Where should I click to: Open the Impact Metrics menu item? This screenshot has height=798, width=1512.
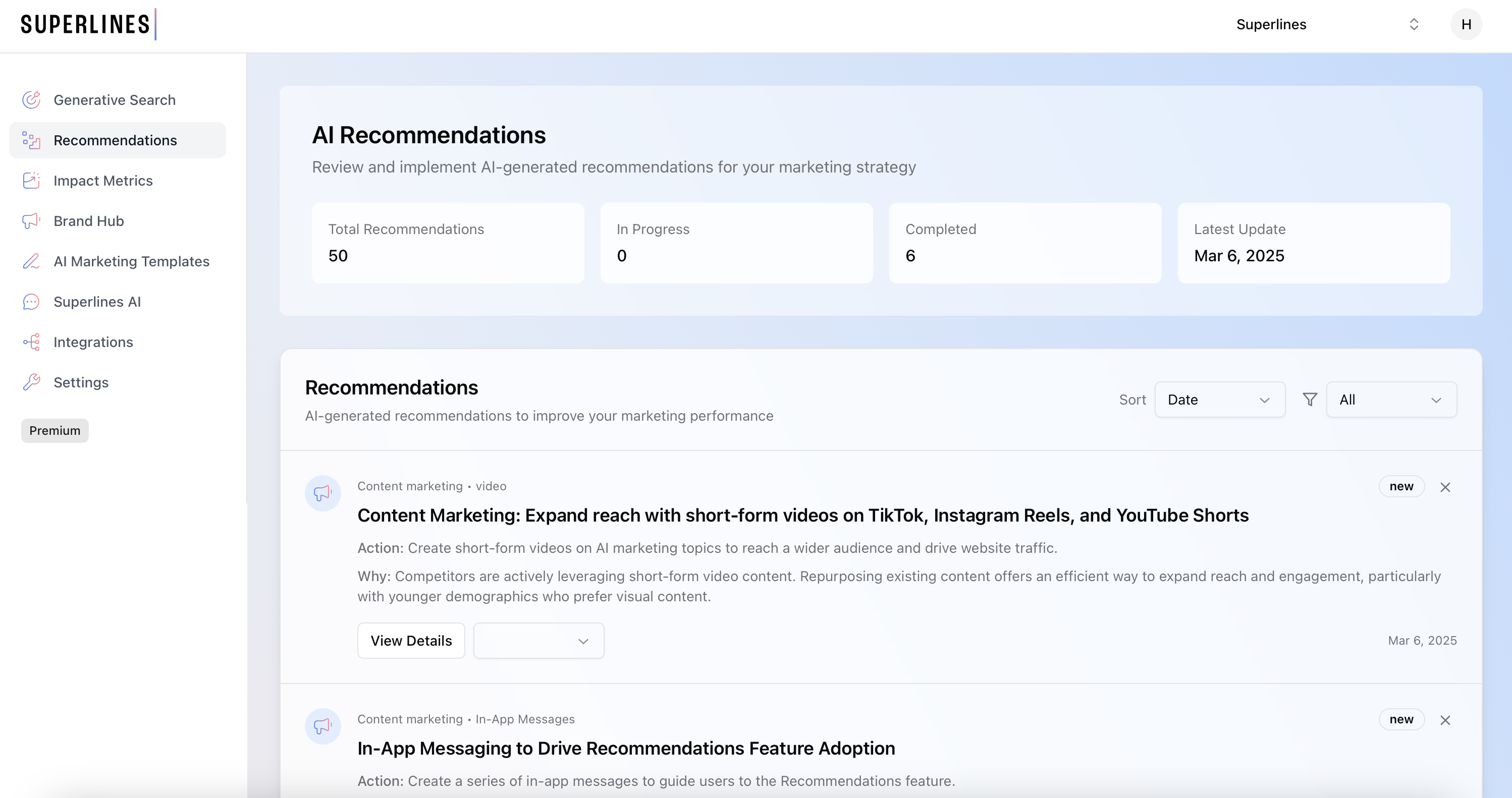point(103,181)
